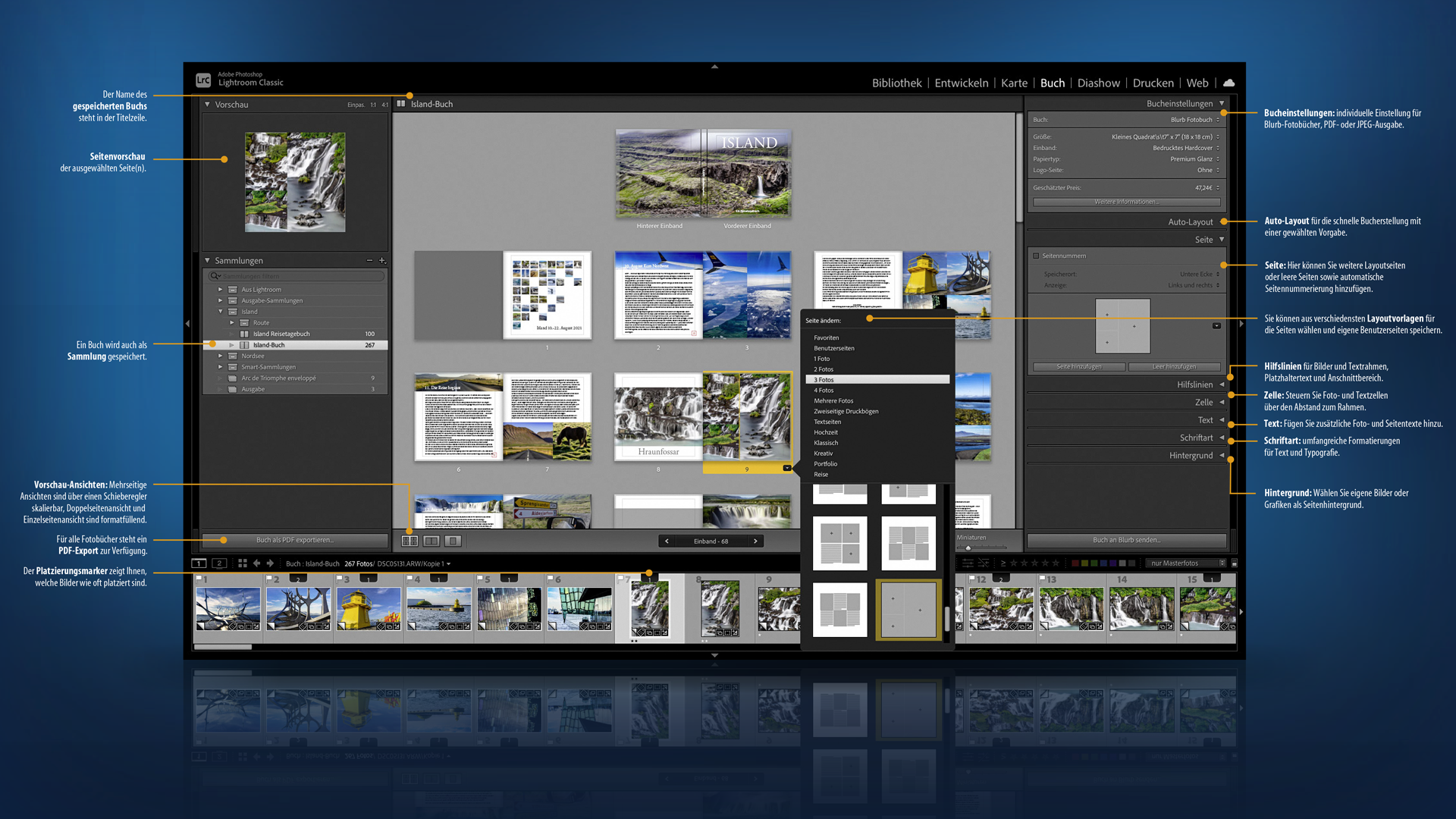Add new collection with plus icon
Image resolution: width=1456 pixels, height=819 pixels.
point(382,261)
